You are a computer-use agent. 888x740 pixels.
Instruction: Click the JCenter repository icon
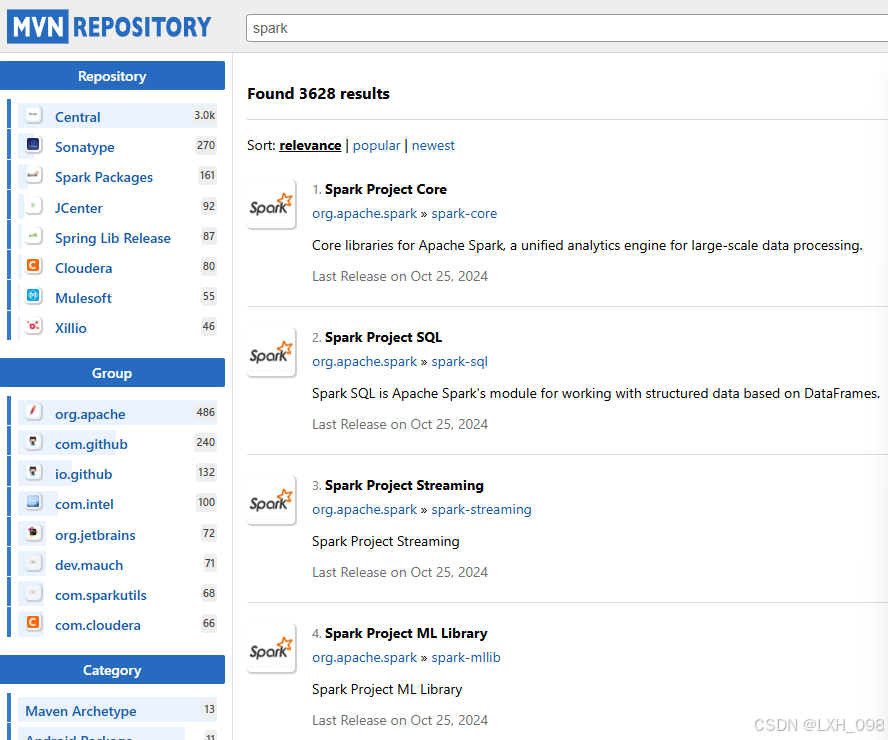(x=33, y=206)
